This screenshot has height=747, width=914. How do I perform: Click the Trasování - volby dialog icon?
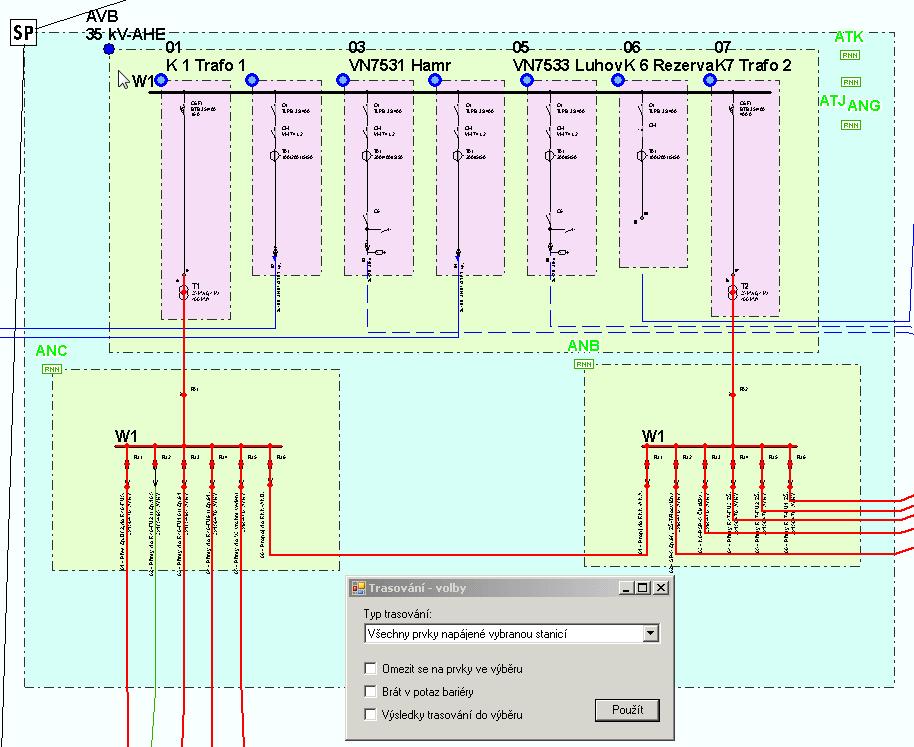point(358,588)
